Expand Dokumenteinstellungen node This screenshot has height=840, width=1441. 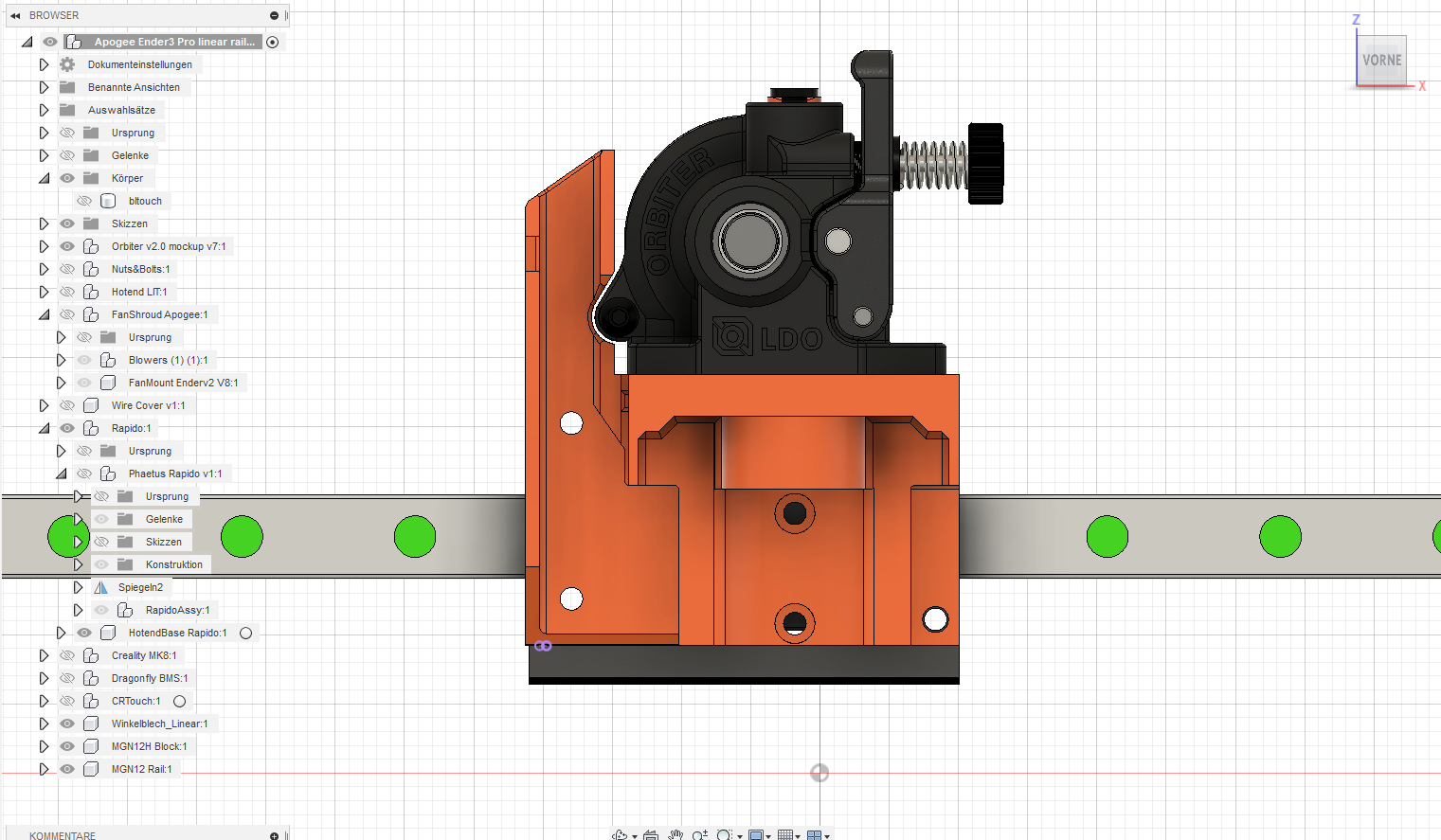tap(44, 64)
